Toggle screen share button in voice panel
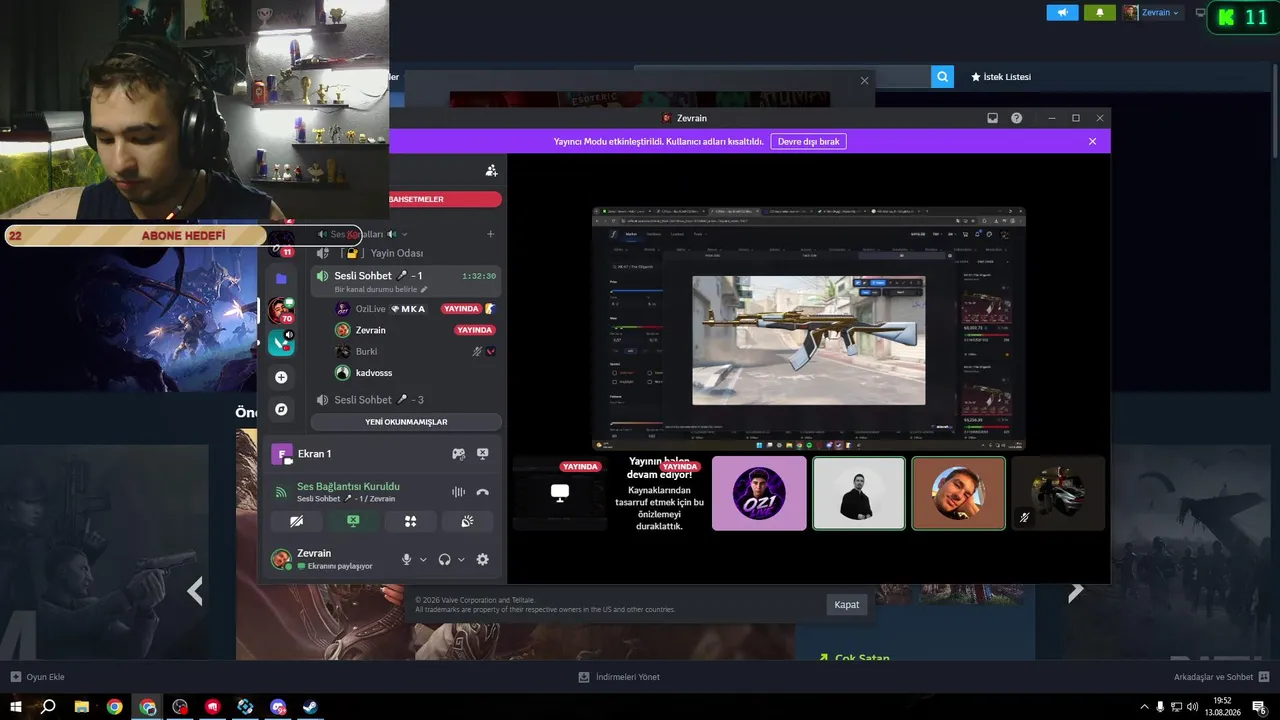Viewport: 1280px width, 720px height. [353, 521]
